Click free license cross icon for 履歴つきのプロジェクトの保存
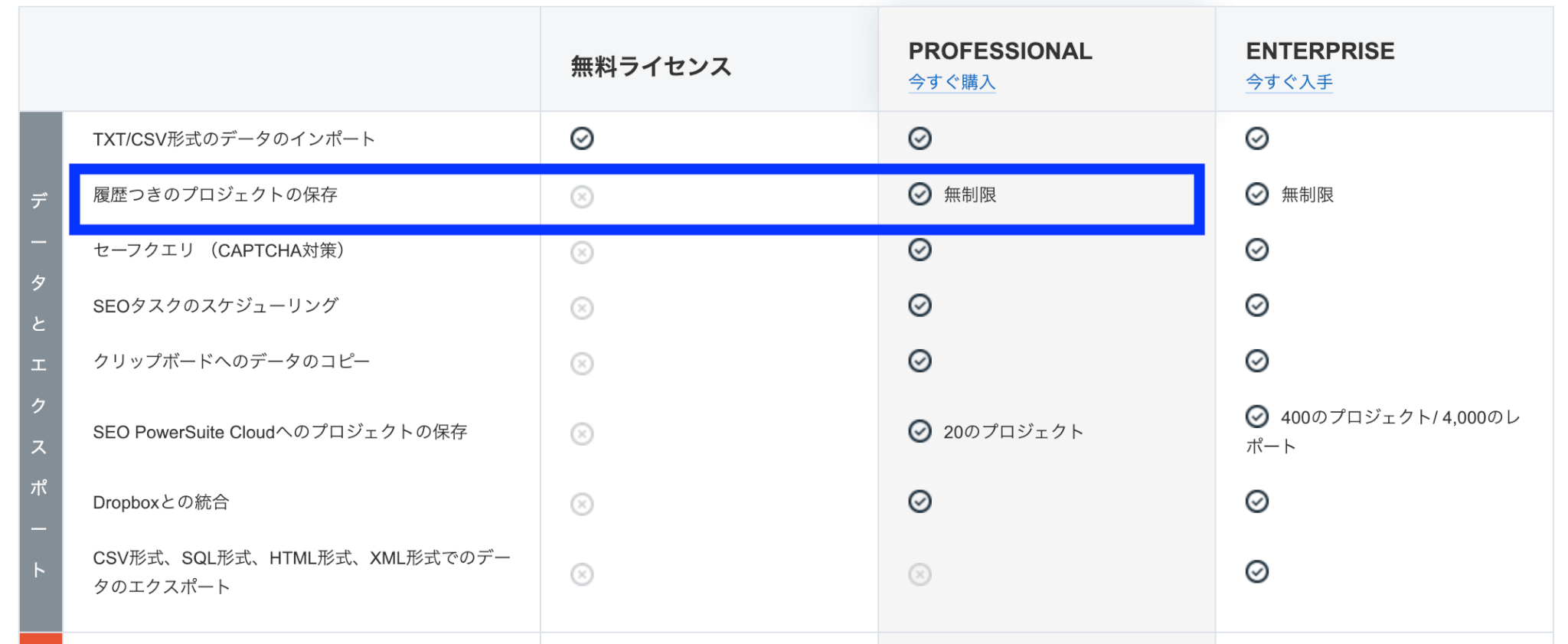 [x=582, y=197]
